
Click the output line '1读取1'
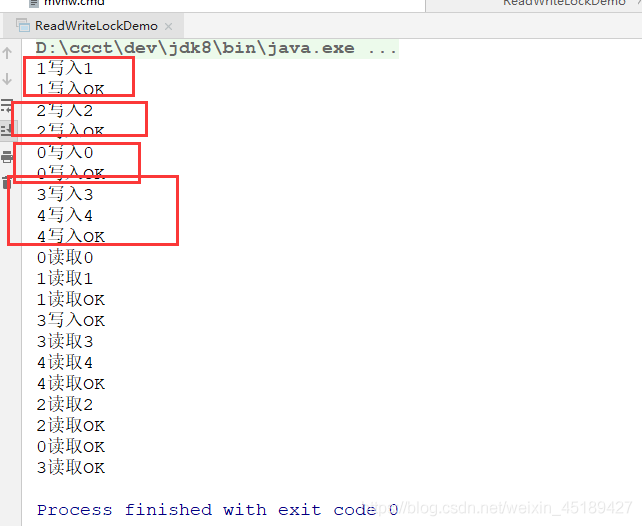65,278
